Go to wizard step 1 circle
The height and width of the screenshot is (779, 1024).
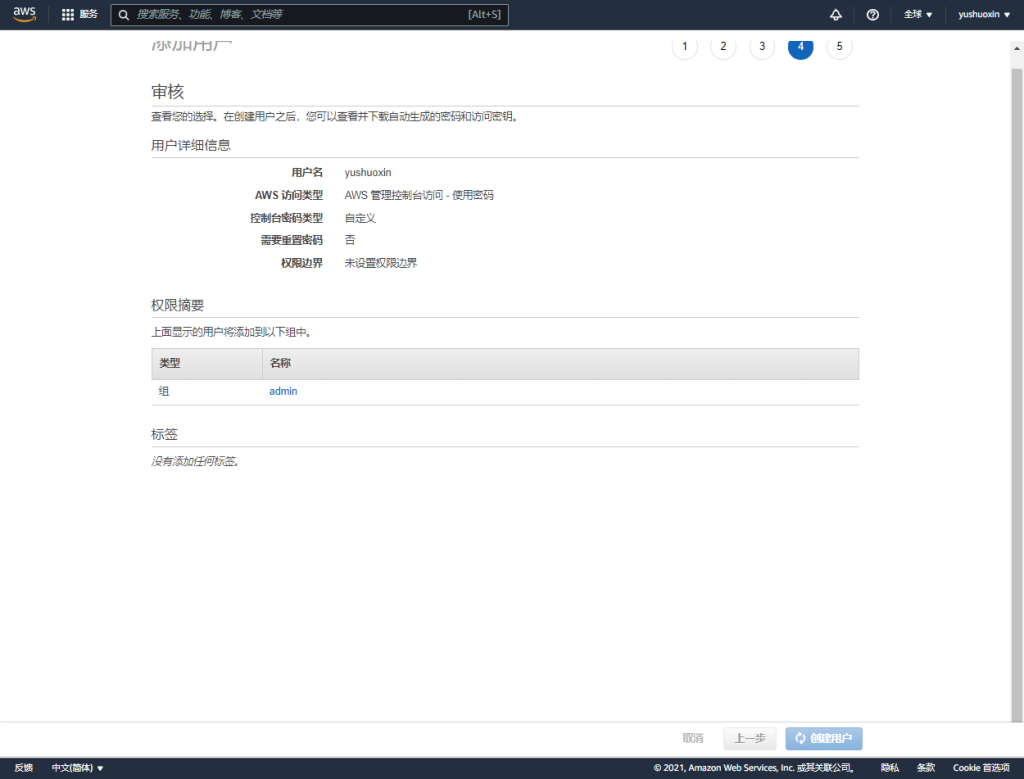click(685, 47)
